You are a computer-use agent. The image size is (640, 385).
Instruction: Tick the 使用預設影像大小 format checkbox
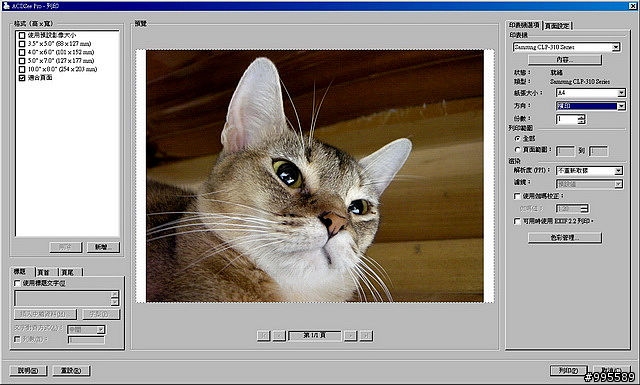(x=22, y=36)
